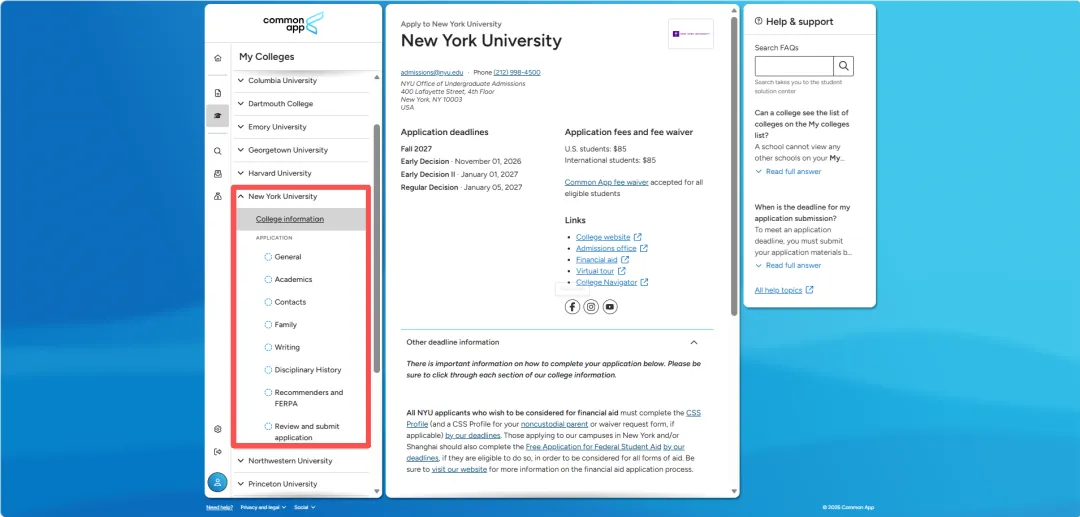This screenshot has width=1080, height=517.
Task: Click the FAQ search magnifier button
Action: click(x=844, y=66)
